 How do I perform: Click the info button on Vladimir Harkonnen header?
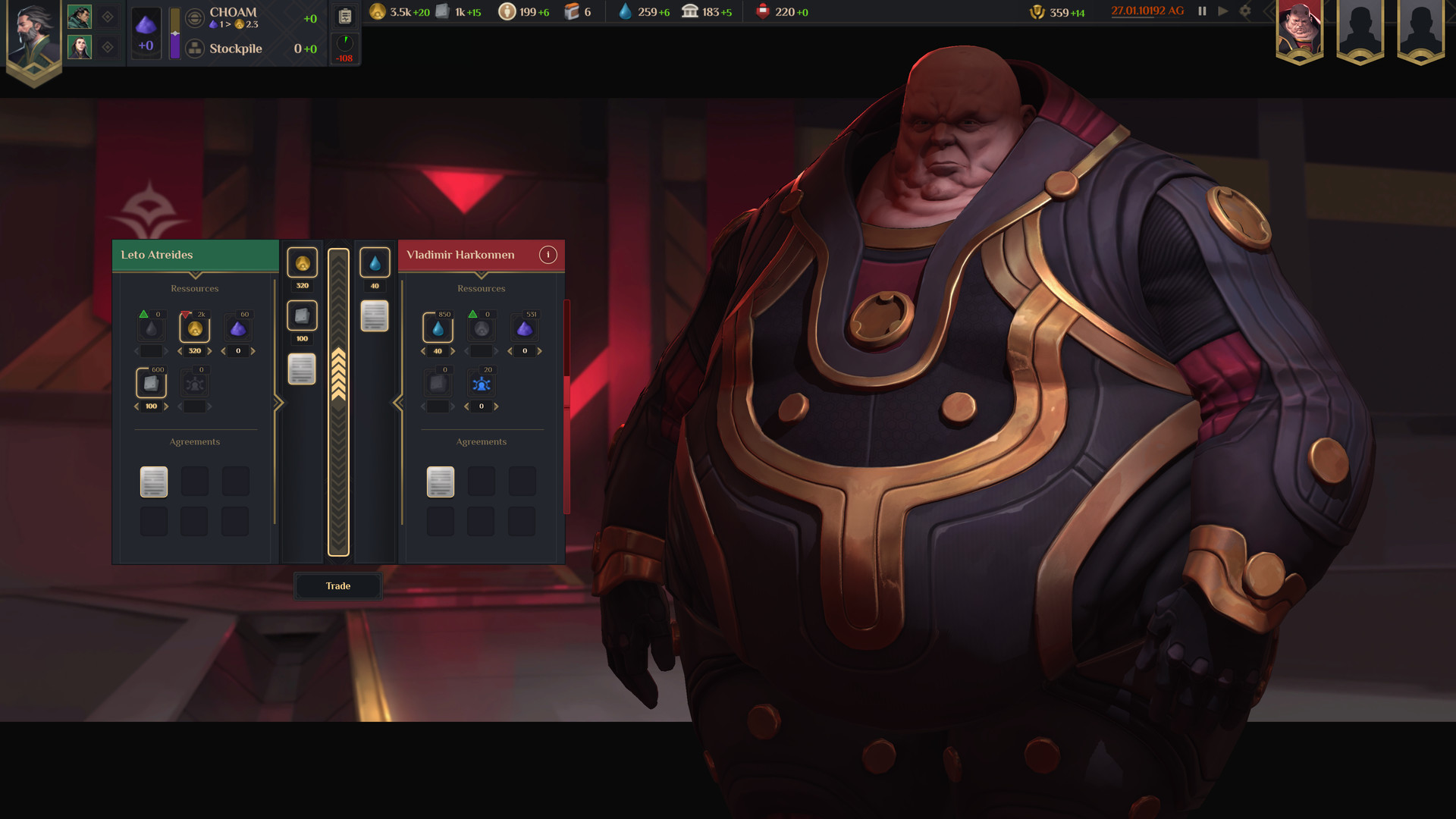(548, 255)
